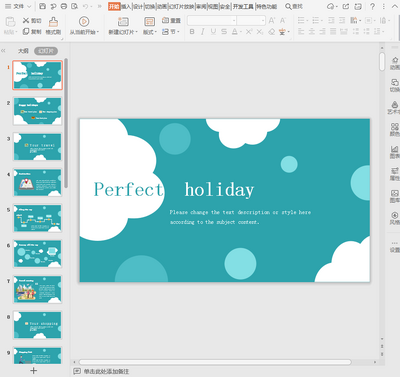Click Superscript X² icon

tap(249, 32)
